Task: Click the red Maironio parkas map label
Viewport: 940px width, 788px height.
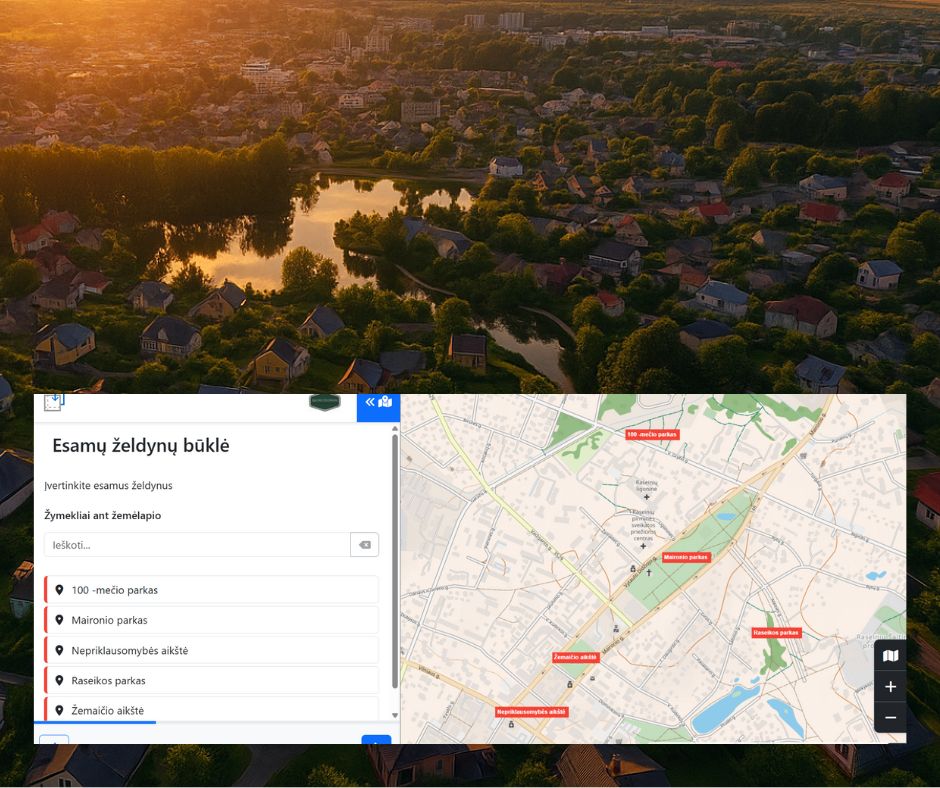Action: [x=686, y=557]
